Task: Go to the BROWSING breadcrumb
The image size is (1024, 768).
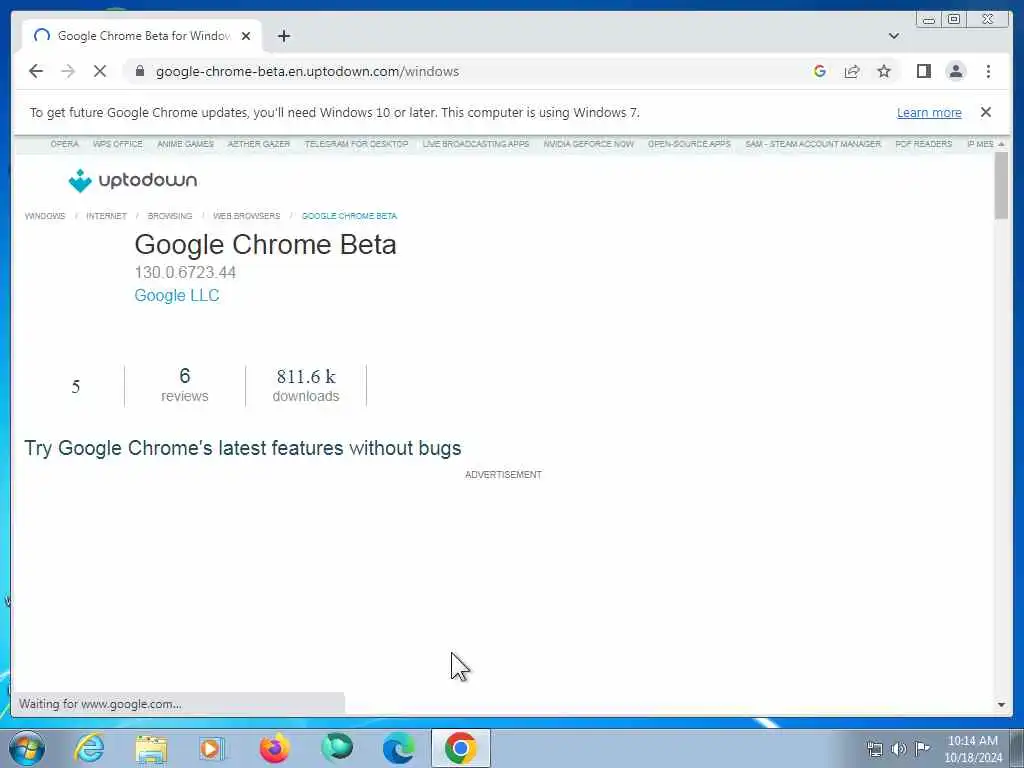Action: [x=170, y=216]
